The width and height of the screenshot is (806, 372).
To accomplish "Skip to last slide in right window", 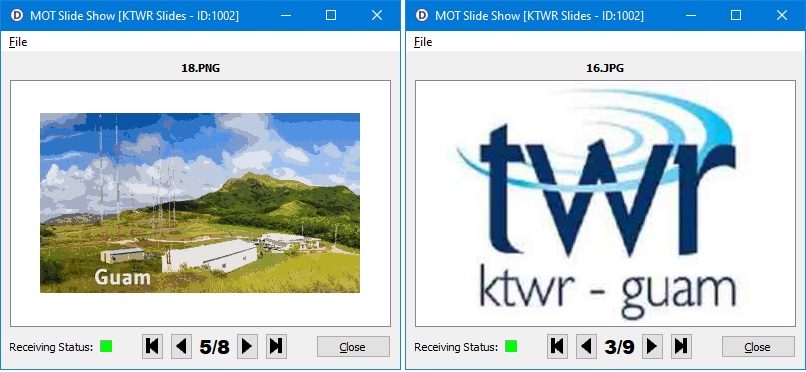I will [x=681, y=347].
